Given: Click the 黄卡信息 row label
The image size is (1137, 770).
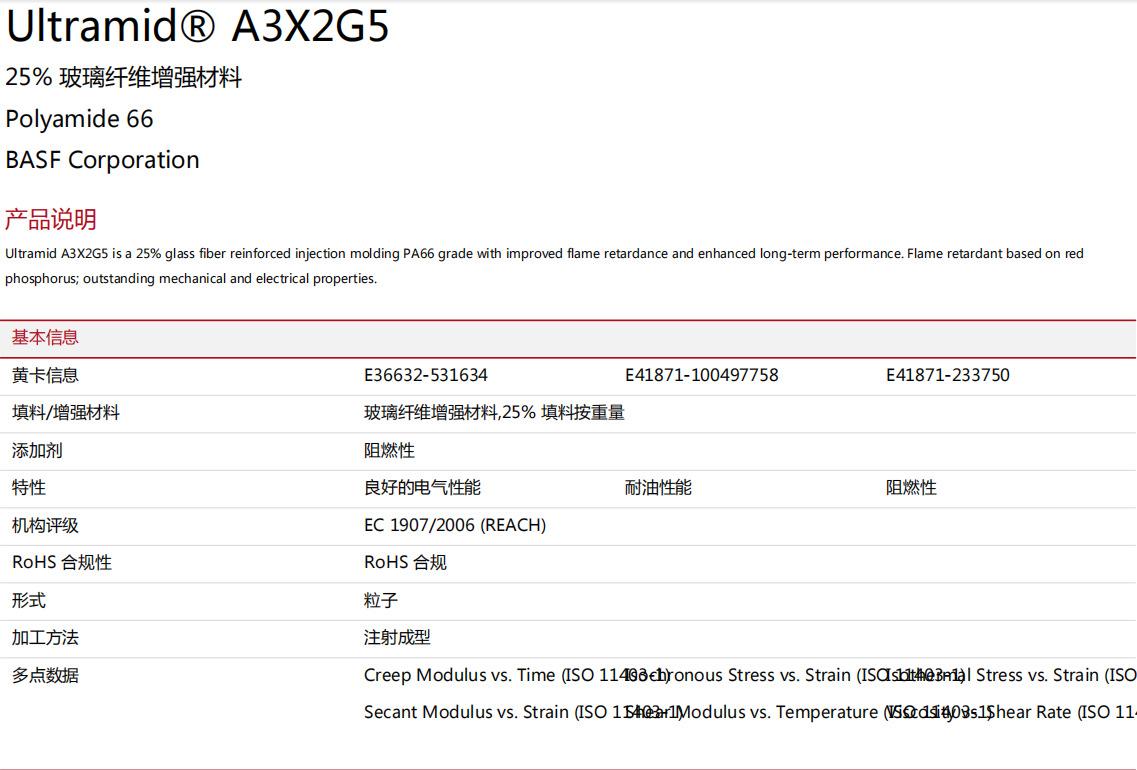Looking at the screenshot, I should point(45,375).
